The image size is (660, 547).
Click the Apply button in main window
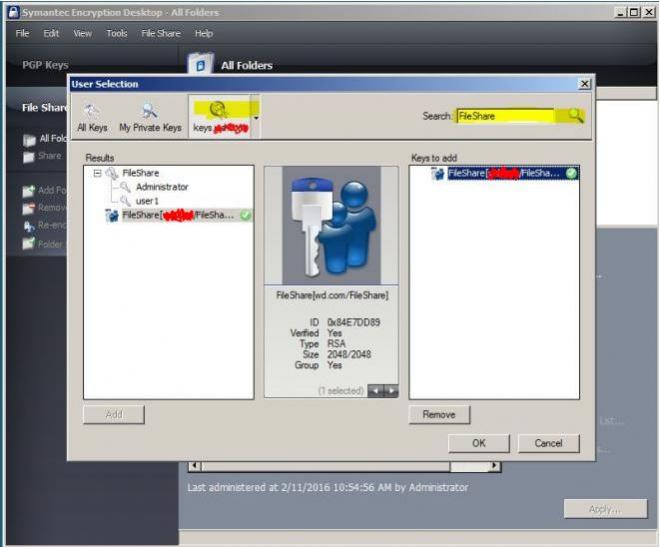[605, 509]
